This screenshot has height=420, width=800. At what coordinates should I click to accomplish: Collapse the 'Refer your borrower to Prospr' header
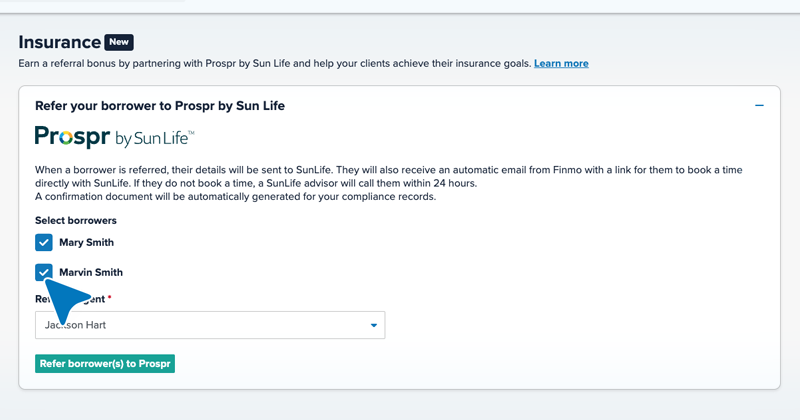[160, 106]
